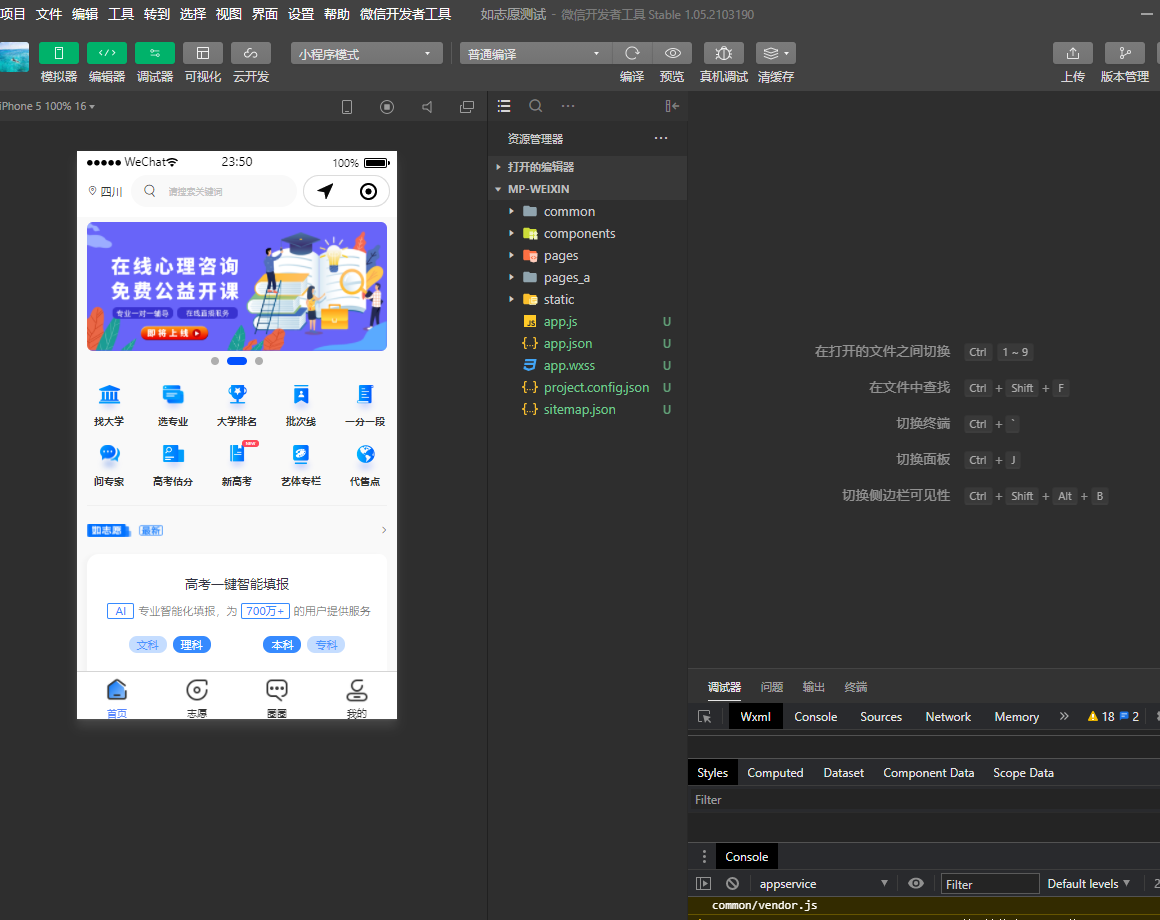Click the preview eye icon
This screenshot has width=1160, height=920.
click(x=672, y=53)
